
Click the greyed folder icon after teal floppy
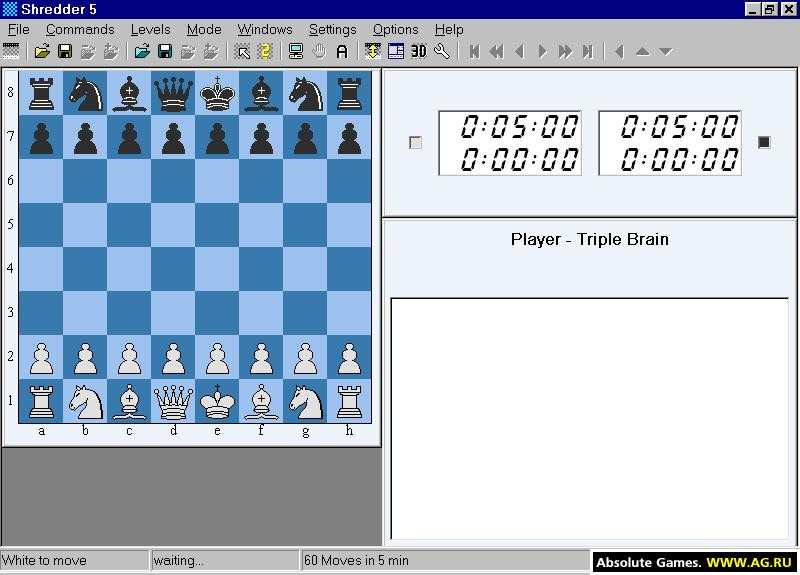point(188,52)
